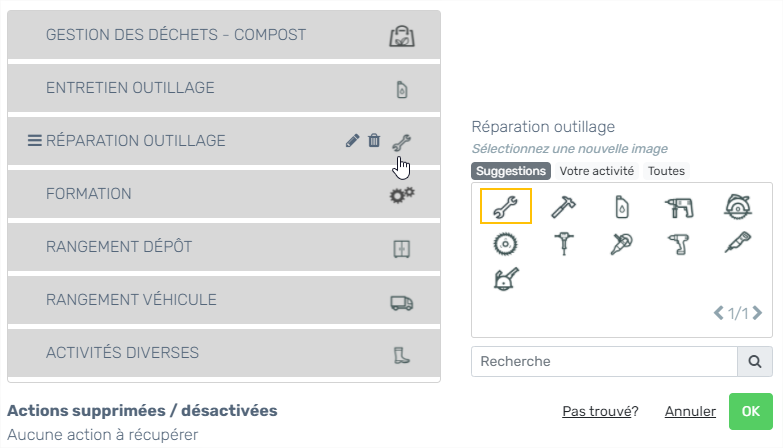Select the hammer icon in suggestions
This screenshot has width=783, height=448.
pos(563,206)
